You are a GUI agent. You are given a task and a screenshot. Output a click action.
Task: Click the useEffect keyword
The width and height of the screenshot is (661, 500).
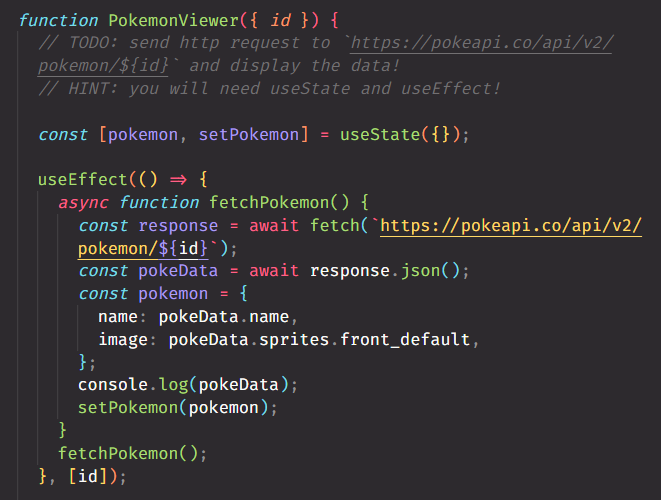click(x=83, y=180)
